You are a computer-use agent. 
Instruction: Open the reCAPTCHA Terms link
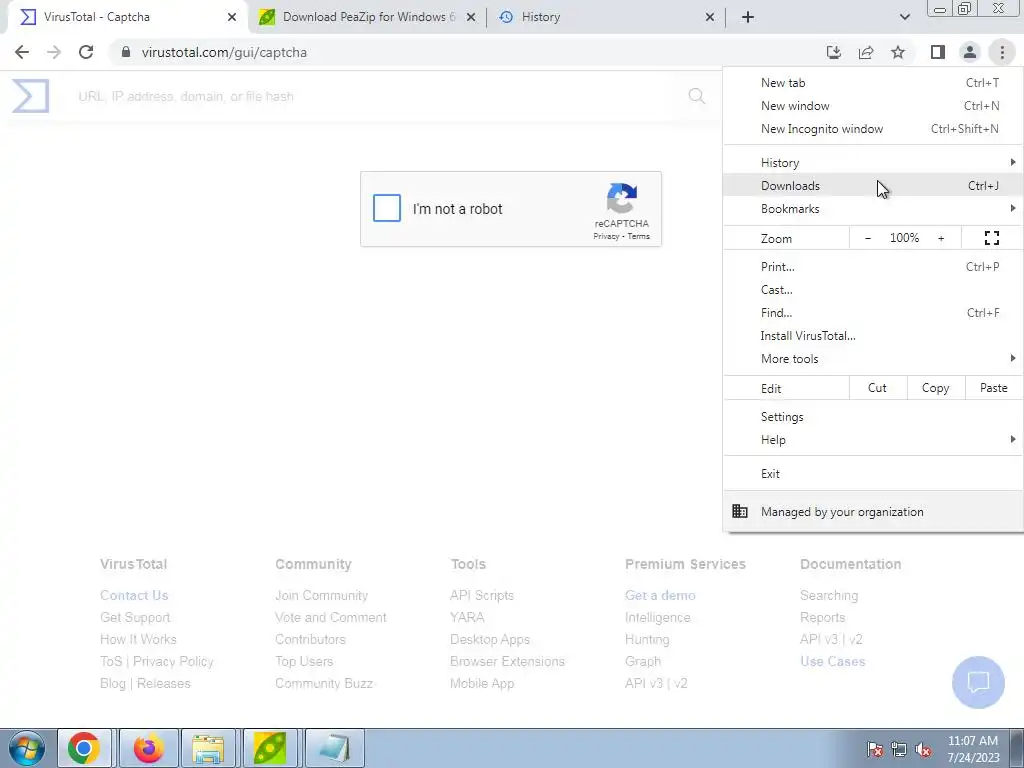(639, 236)
